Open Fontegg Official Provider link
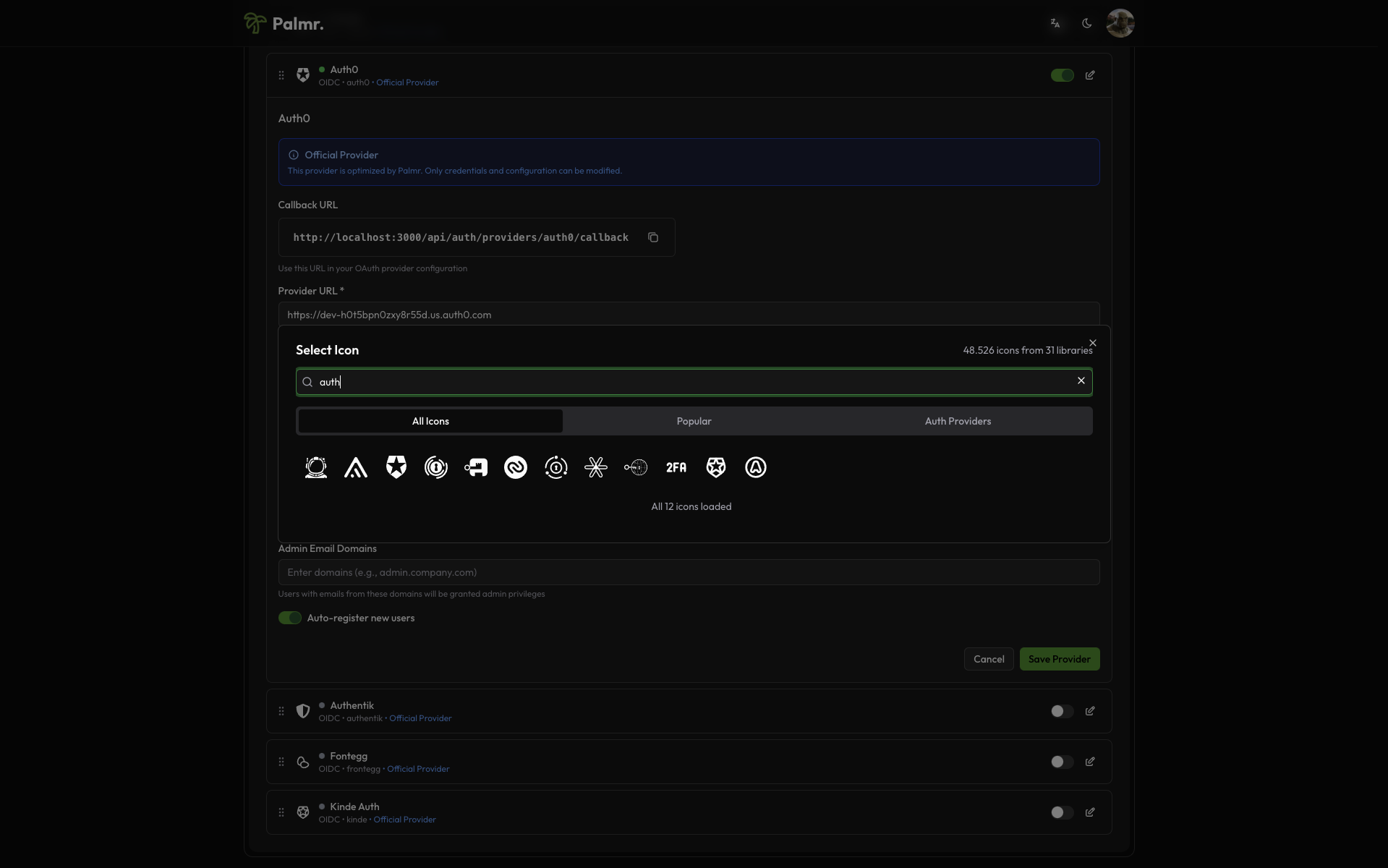Image resolution: width=1388 pixels, height=868 pixels. pyautogui.click(x=418, y=769)
